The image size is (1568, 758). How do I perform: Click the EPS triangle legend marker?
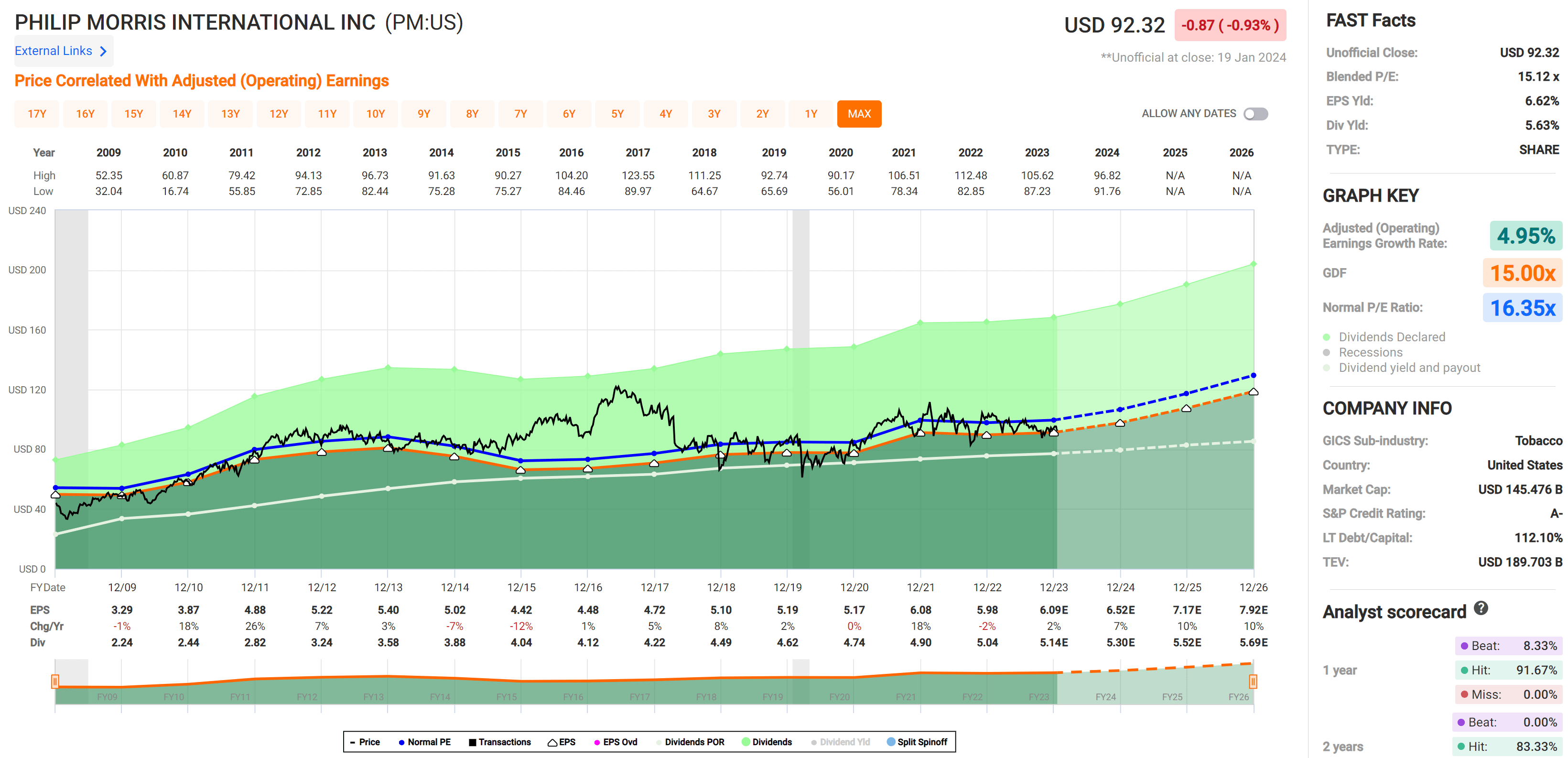[552, 742]
